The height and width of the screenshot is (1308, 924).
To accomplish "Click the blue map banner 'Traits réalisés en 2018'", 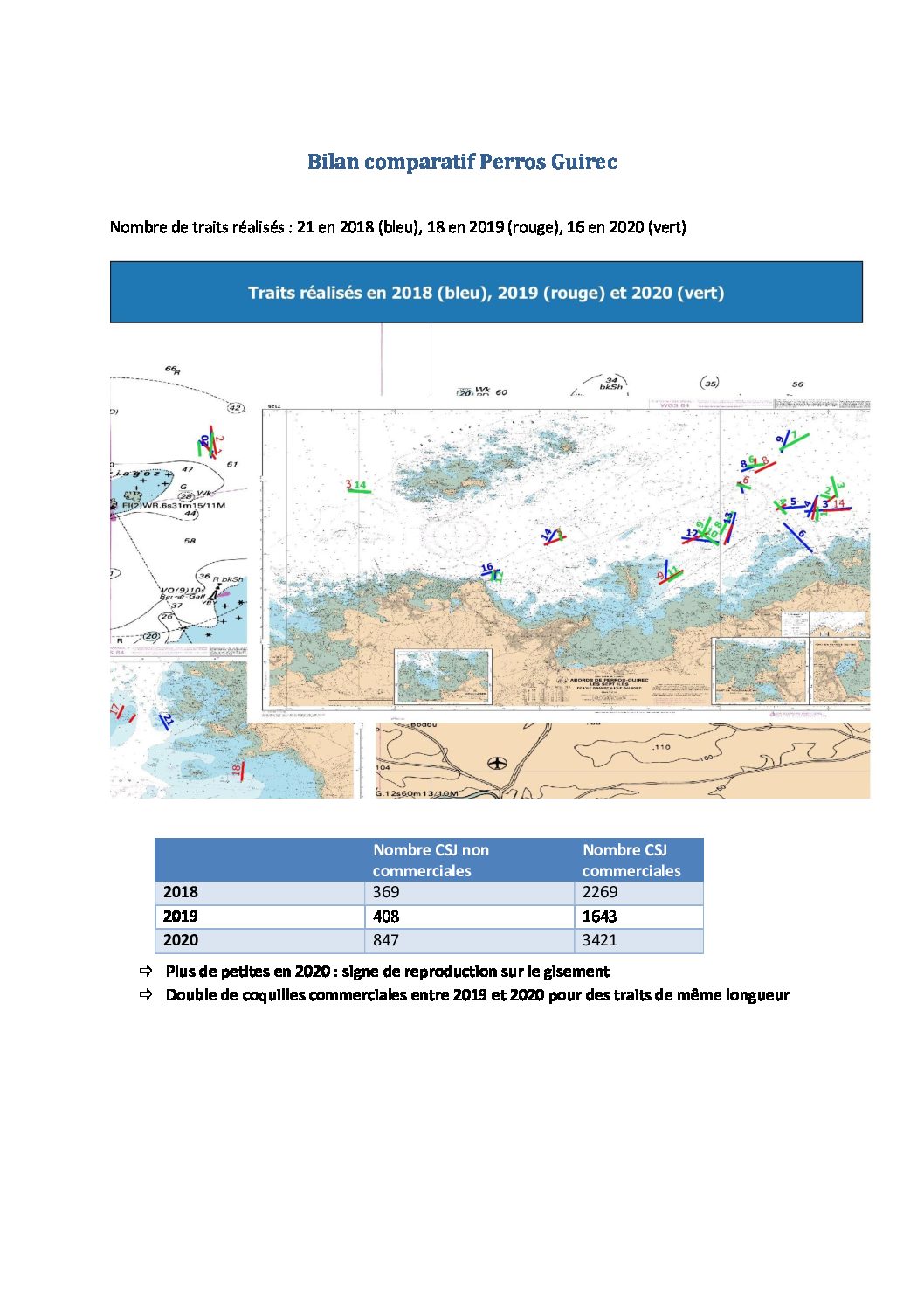I will tap(486, 293).
